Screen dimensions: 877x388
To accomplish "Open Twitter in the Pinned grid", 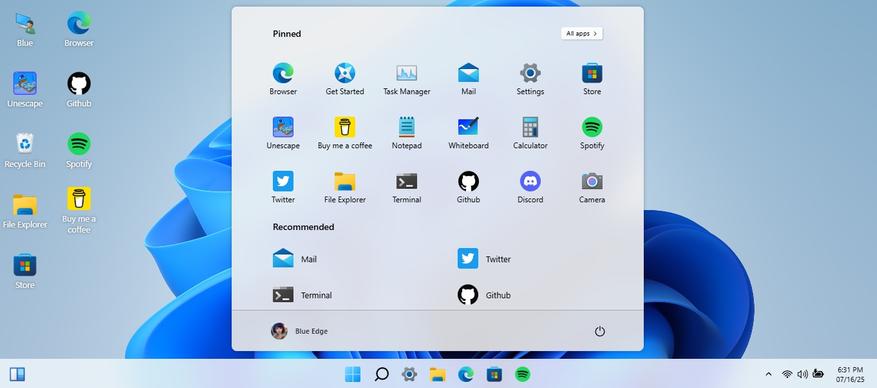I will (283, 187).
